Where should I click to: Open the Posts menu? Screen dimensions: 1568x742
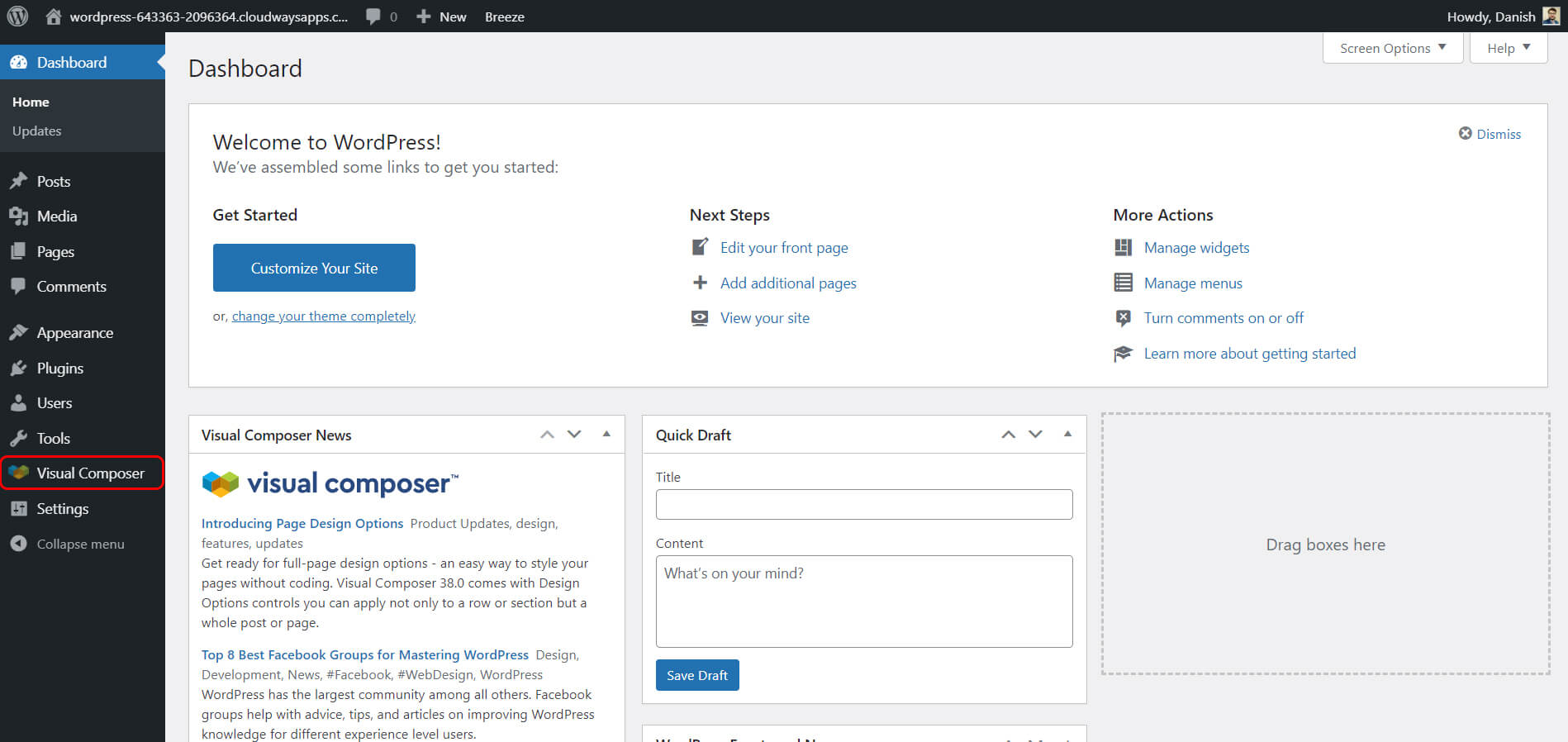(54, 181)
